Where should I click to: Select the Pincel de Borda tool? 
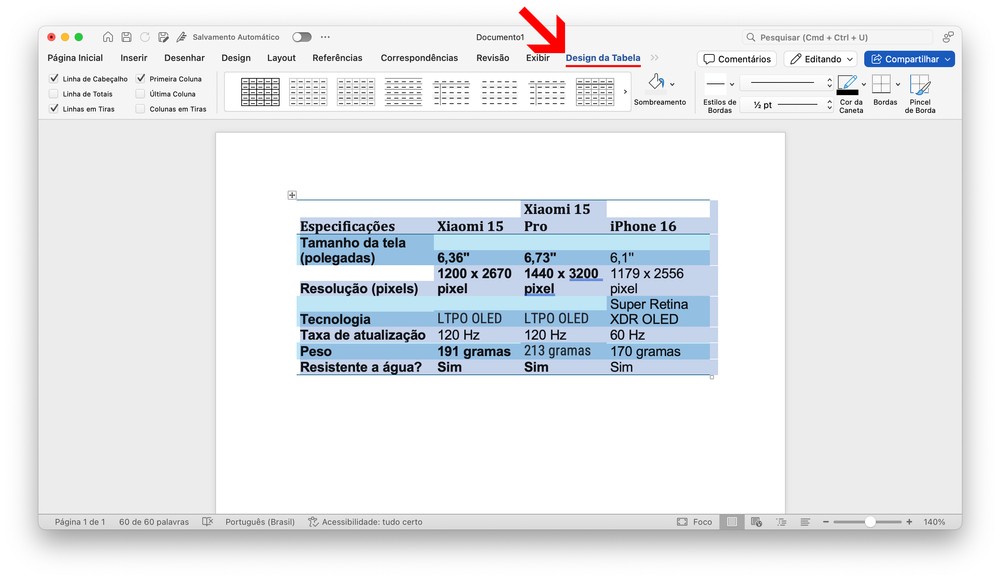(x=920, y=84)
